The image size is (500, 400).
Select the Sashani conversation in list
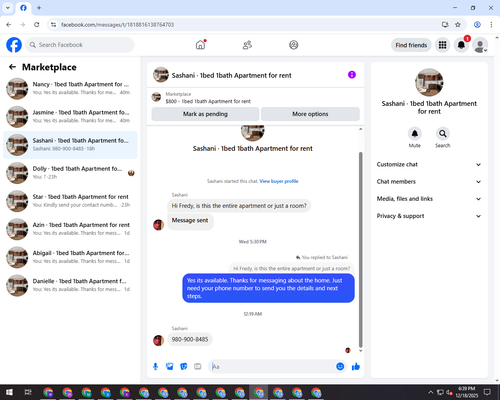point(70,145)
